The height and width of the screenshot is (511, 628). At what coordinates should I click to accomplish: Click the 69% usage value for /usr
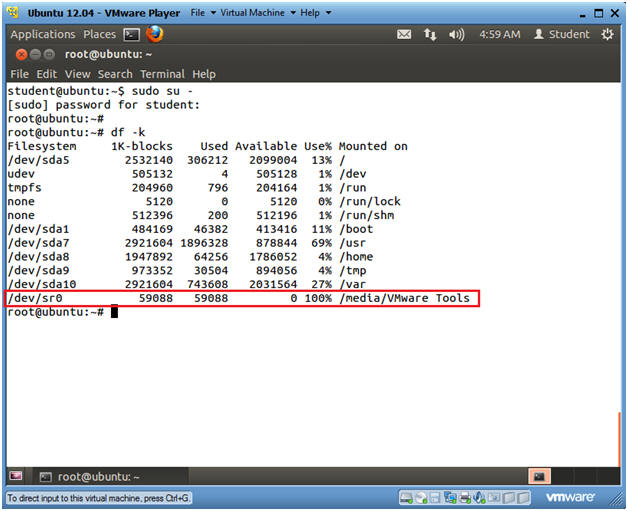(322, 243)
